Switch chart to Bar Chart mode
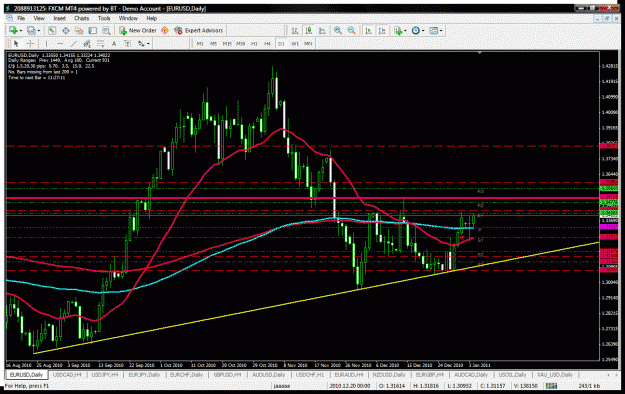This screenshot has width=625, height=394. coord(295,30)
